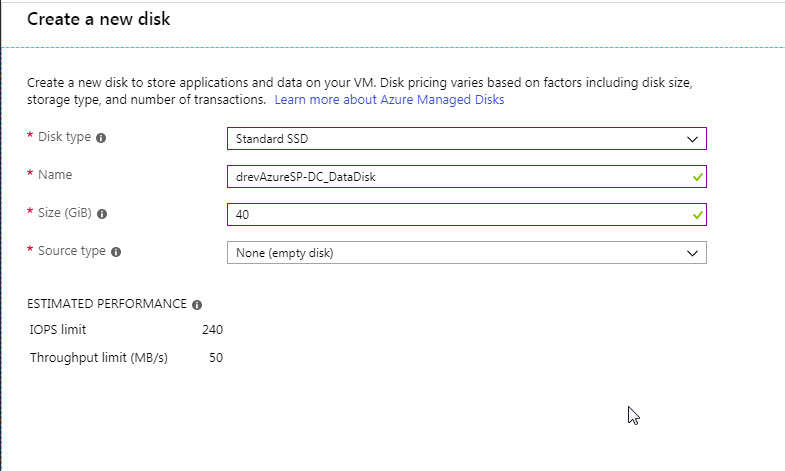Click the 'Disk type' field label
This screenshot has width=785, height=471.
pos(64,137)
